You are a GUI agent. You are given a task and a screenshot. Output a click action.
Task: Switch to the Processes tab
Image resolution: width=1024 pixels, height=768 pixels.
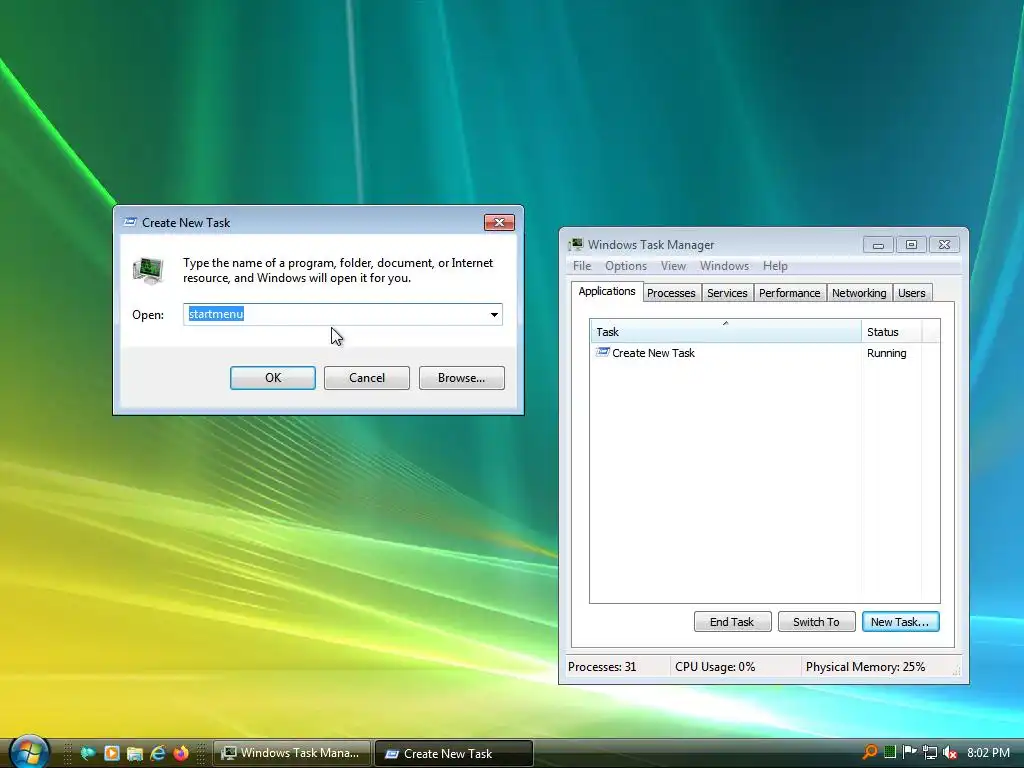[671, 293]
